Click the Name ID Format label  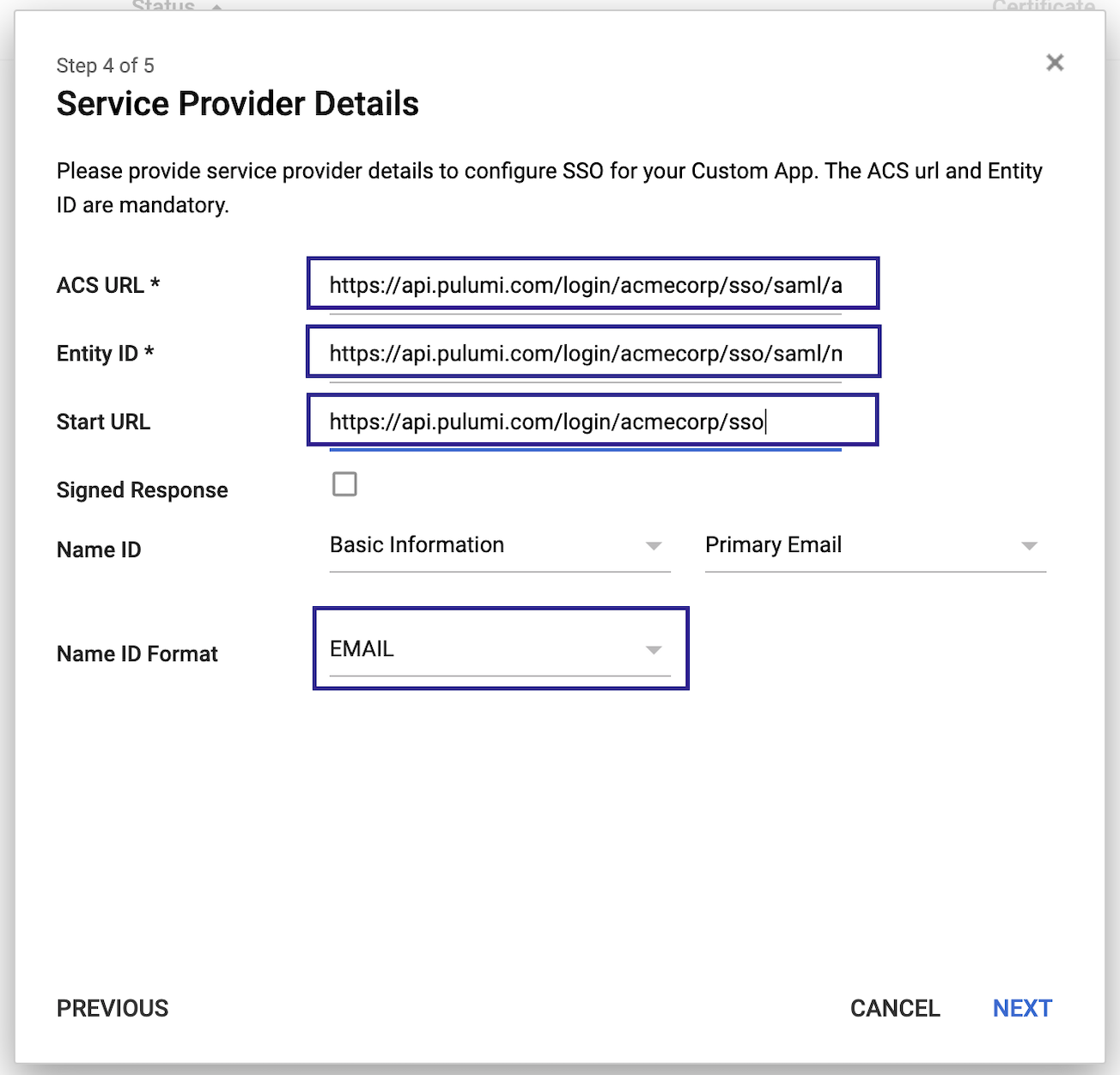coord(137,653)
